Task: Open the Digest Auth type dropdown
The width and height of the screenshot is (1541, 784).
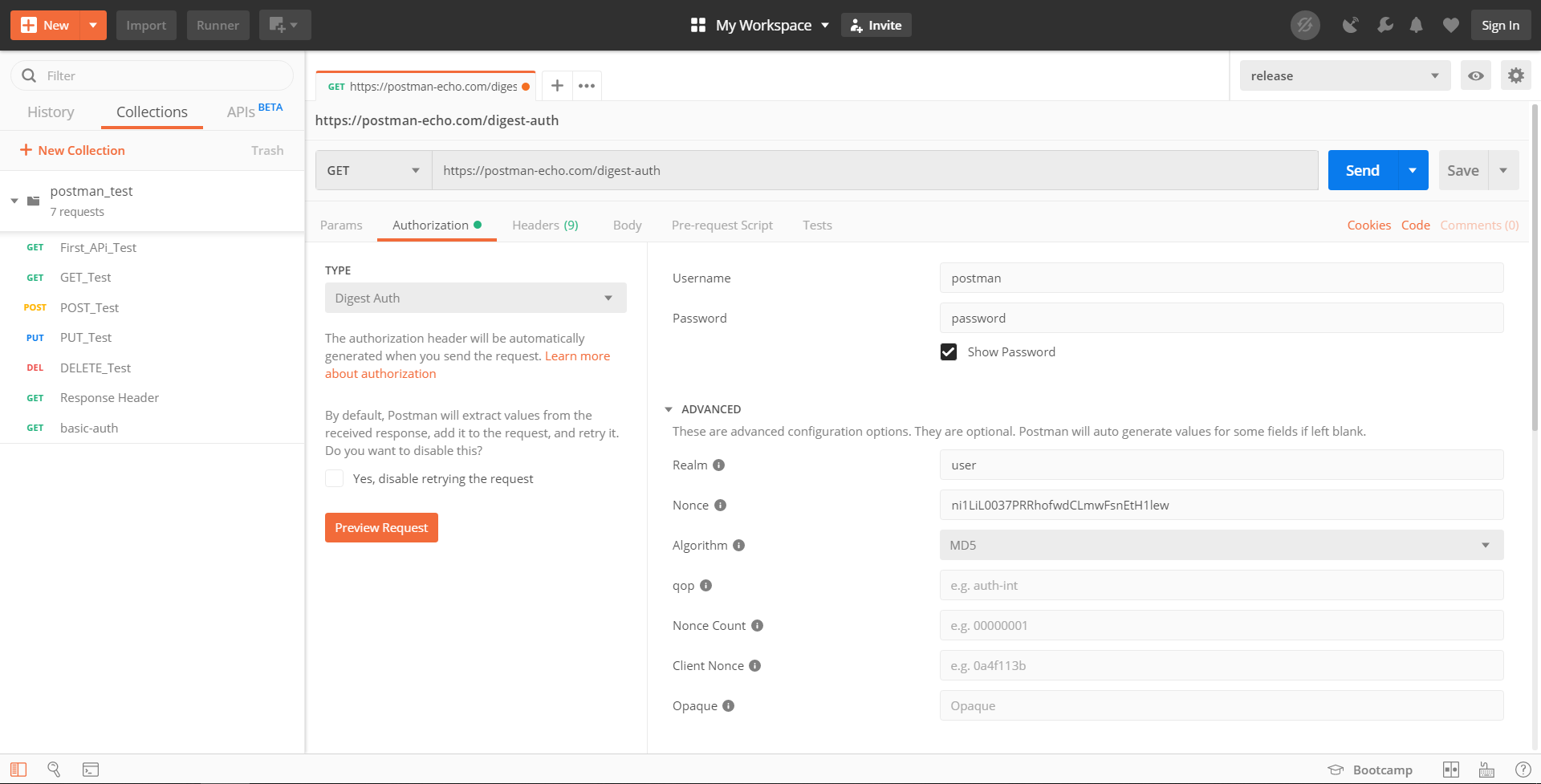Action: click(476, 299)
